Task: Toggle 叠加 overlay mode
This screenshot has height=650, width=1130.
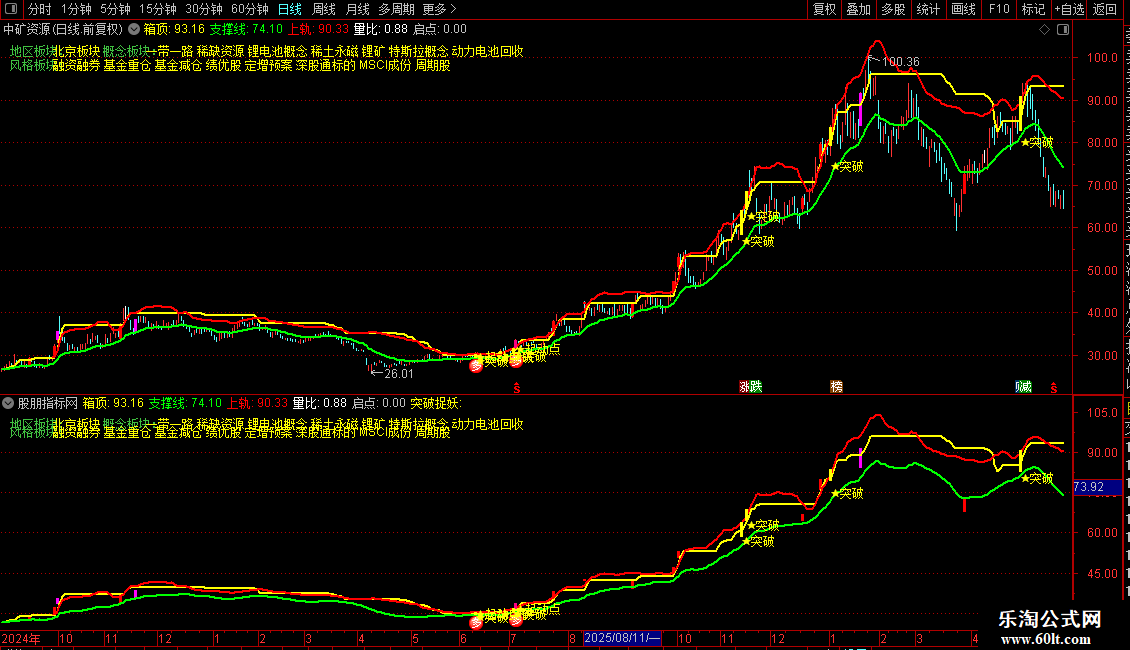Action: pos(858,9)
